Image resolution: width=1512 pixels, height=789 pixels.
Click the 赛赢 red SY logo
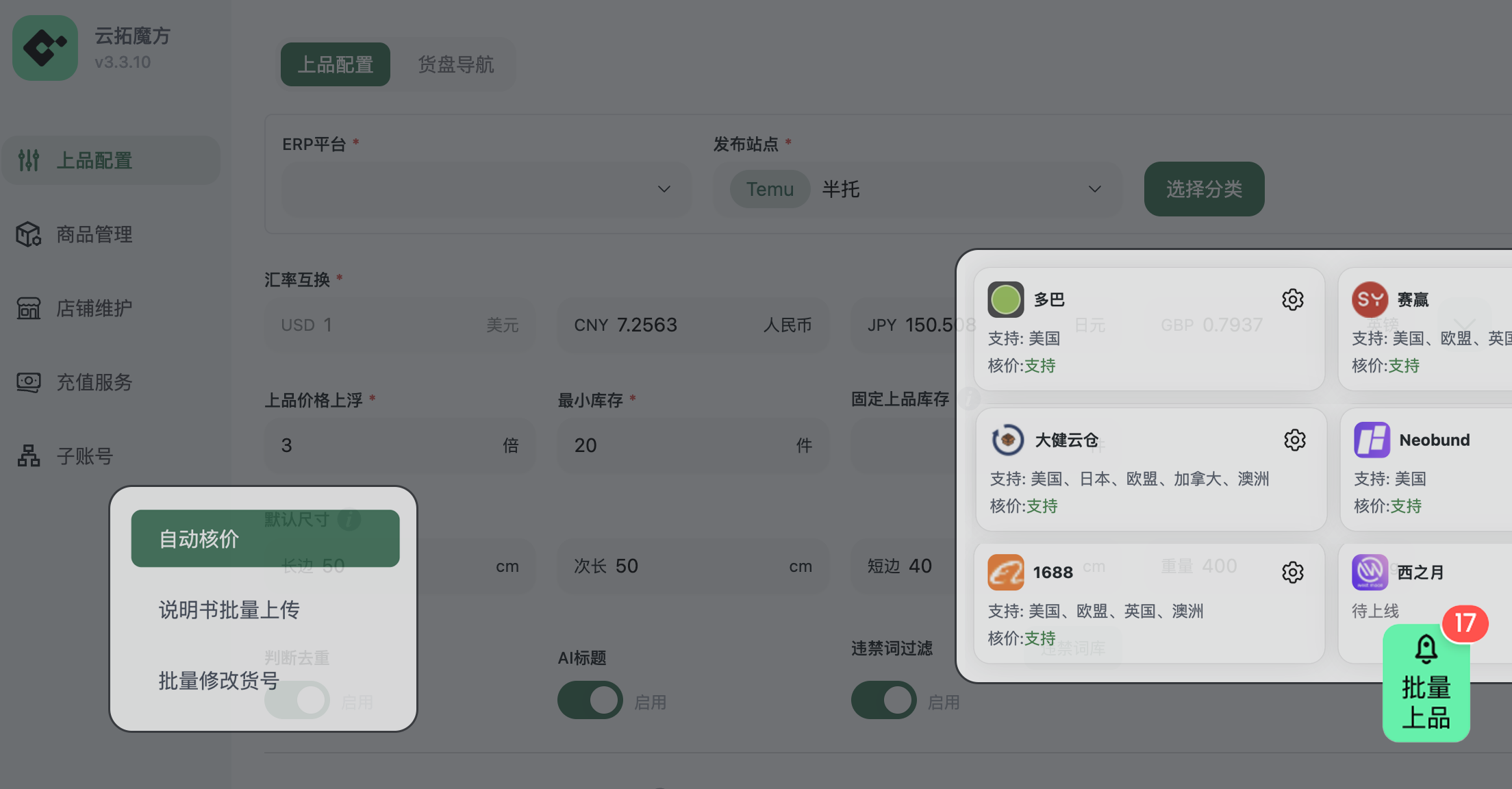(x=1370, y=299)
